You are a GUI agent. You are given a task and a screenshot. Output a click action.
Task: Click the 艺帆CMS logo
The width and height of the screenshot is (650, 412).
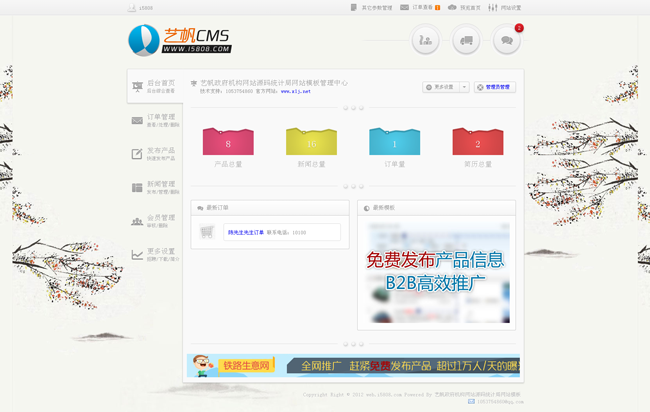179,40
